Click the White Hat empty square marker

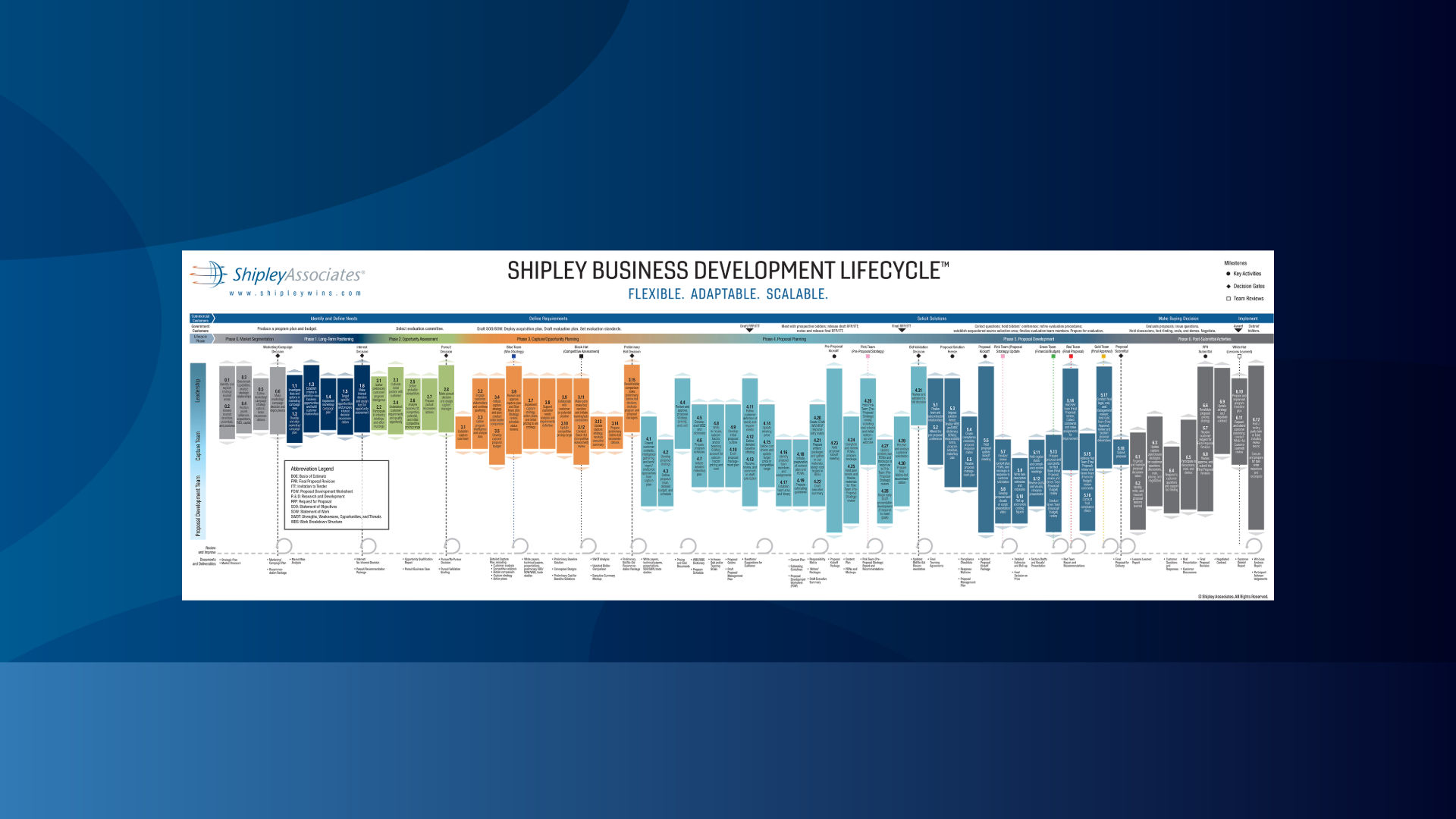tap(1239, 356)
